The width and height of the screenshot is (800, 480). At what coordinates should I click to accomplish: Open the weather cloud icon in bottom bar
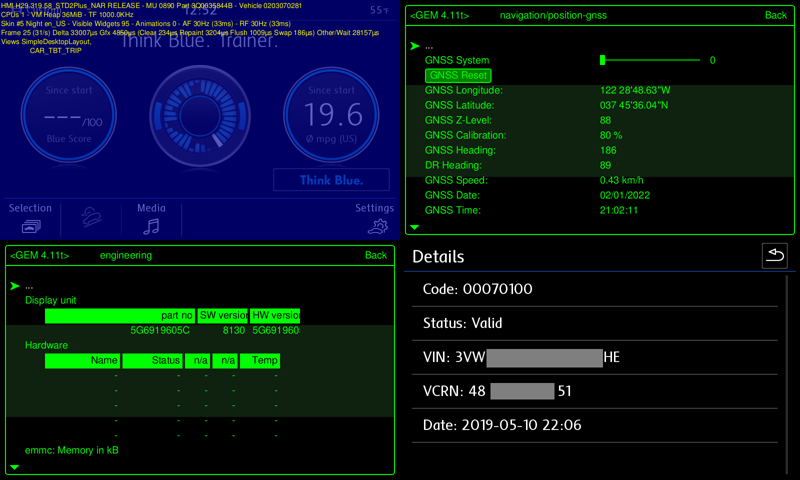pyautogui.click(x=92, y=217)
